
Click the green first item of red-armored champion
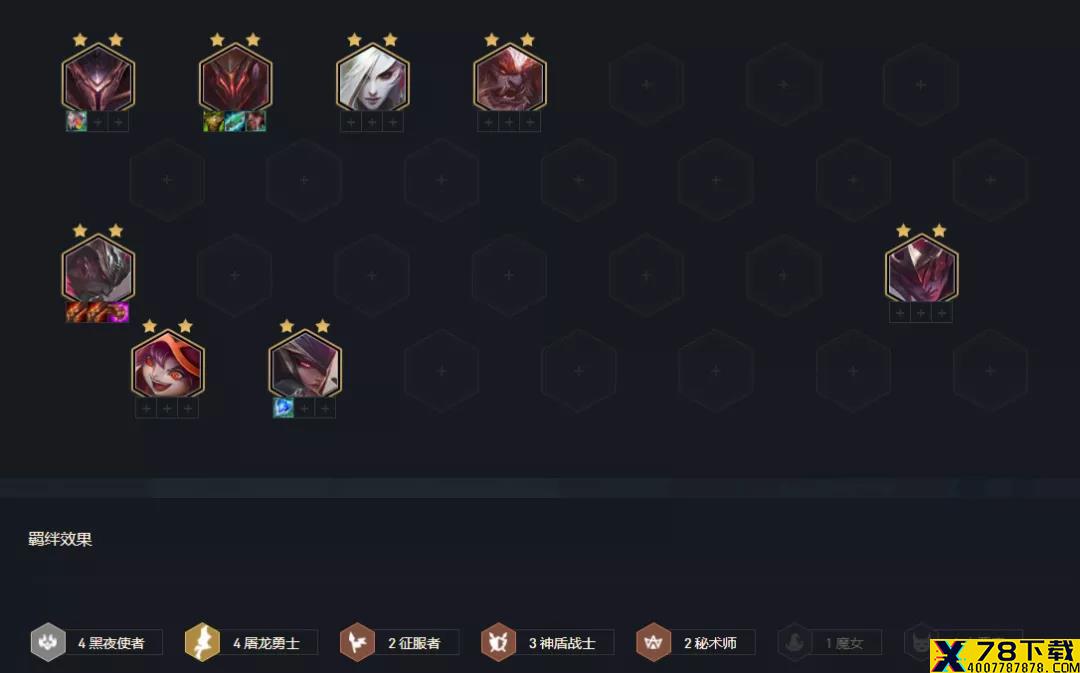coord(213,122)
